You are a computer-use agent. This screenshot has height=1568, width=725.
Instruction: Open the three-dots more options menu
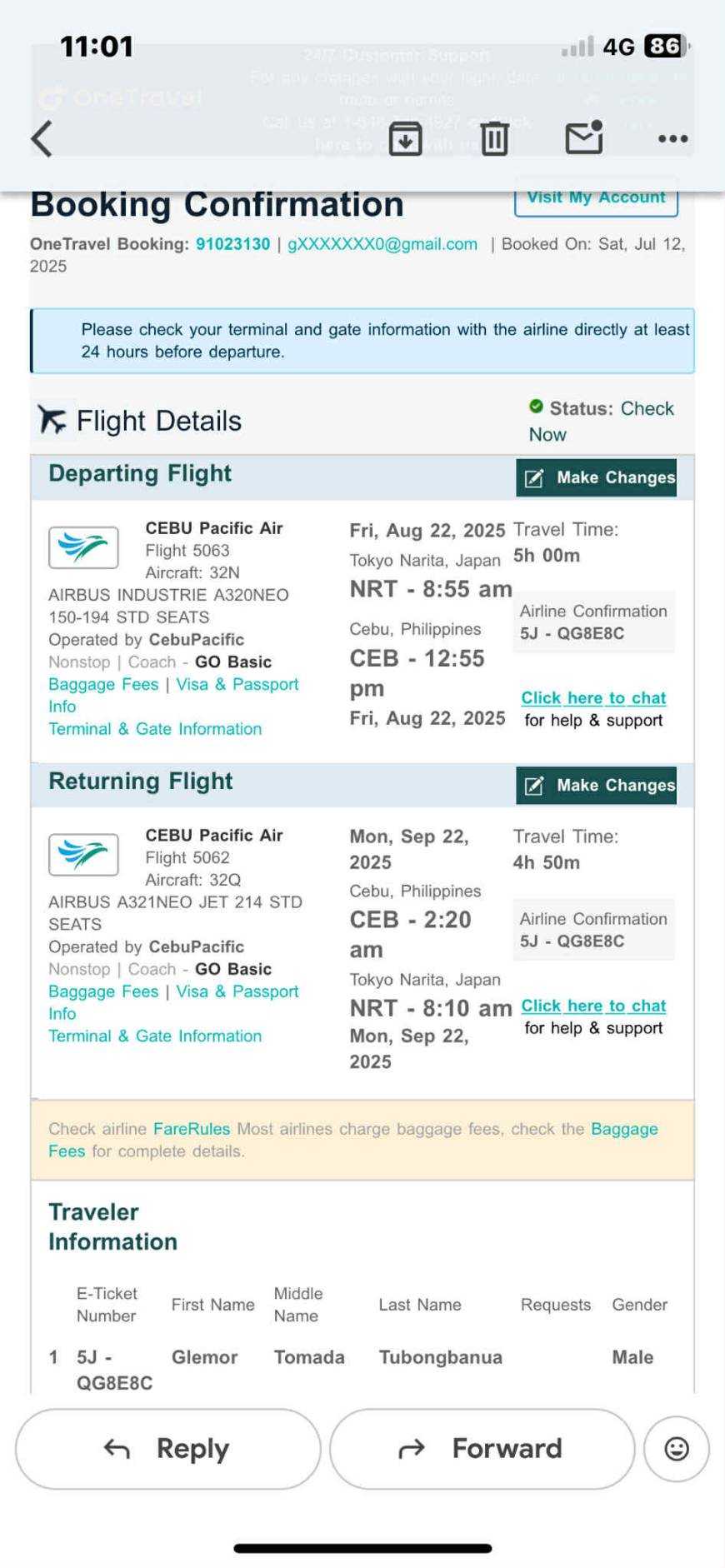tap(672, 138)
